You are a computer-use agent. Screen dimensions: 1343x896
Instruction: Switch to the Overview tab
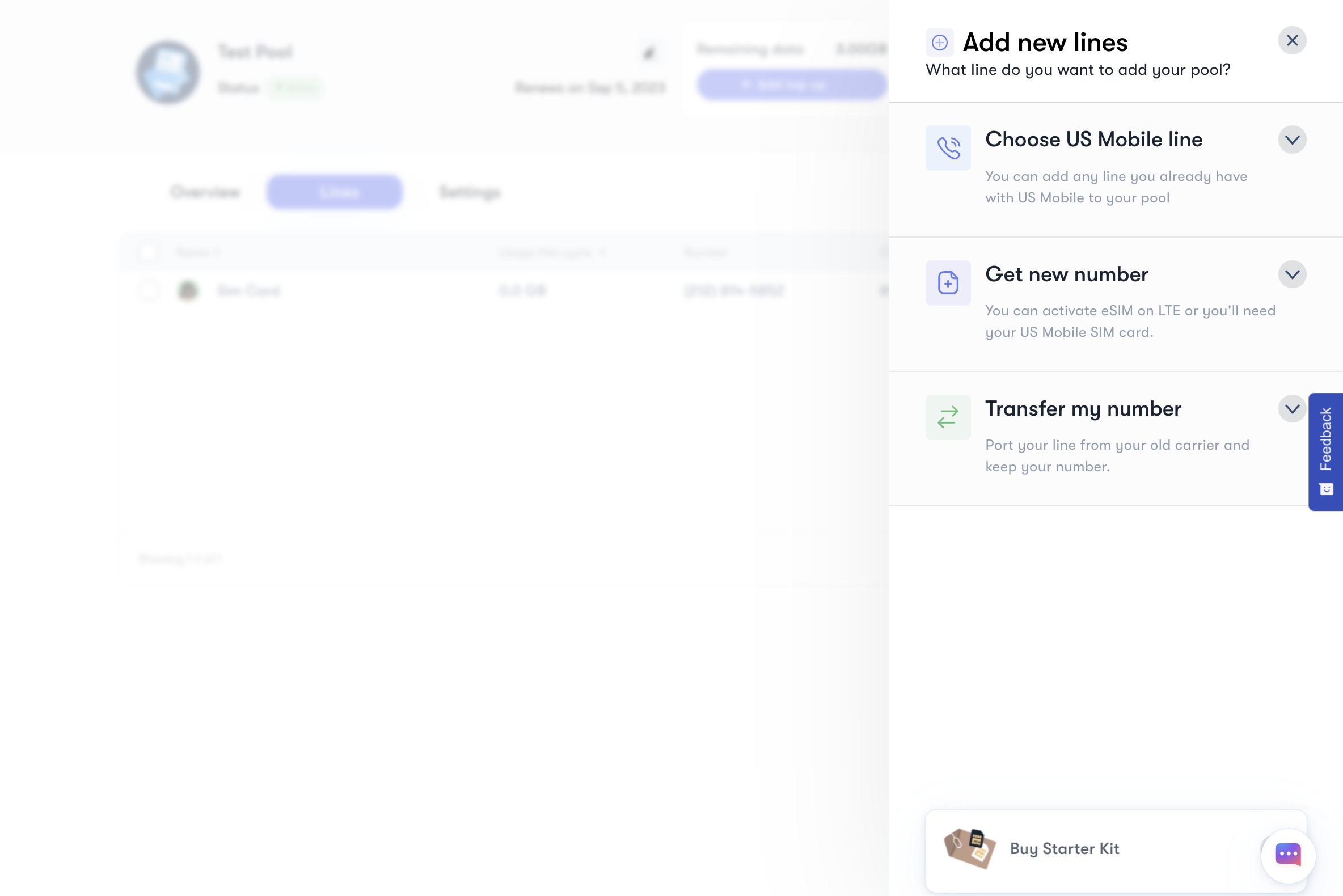(x=205, y=192)
